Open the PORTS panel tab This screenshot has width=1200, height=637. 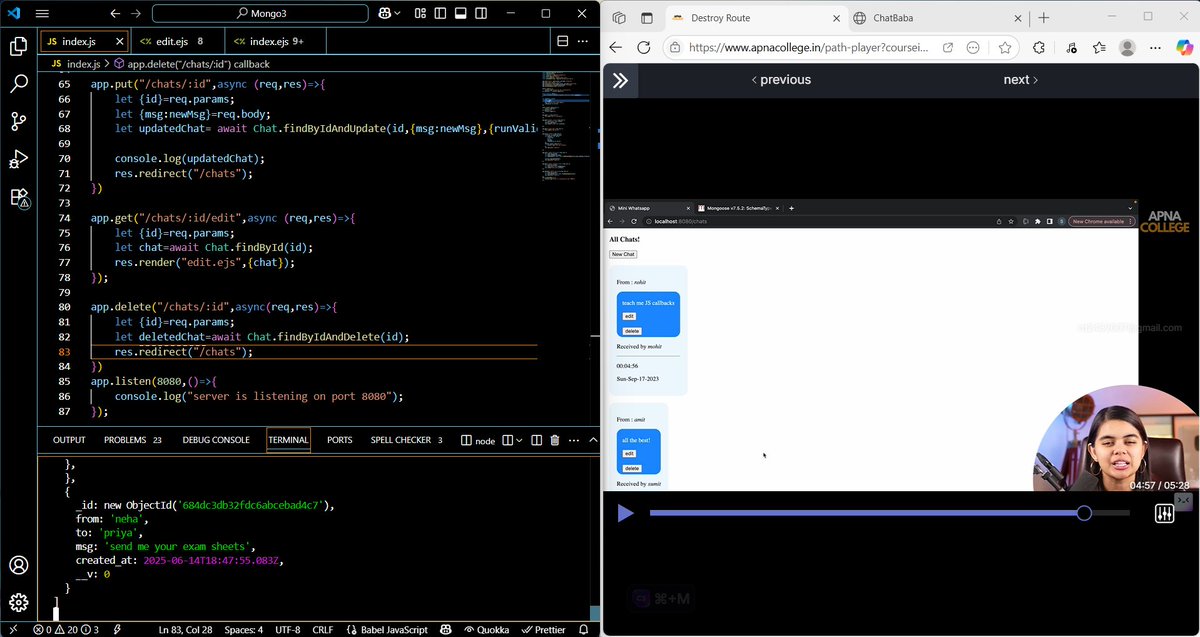coord(340,440)
